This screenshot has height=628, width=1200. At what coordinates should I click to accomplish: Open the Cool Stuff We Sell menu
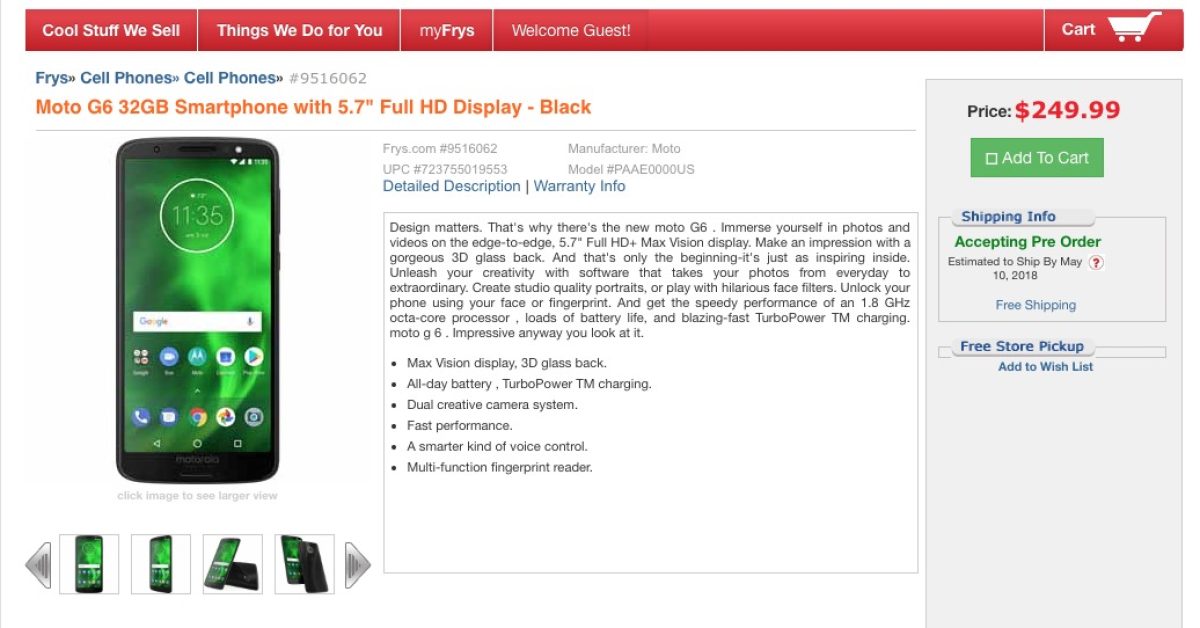coord(111,30)
